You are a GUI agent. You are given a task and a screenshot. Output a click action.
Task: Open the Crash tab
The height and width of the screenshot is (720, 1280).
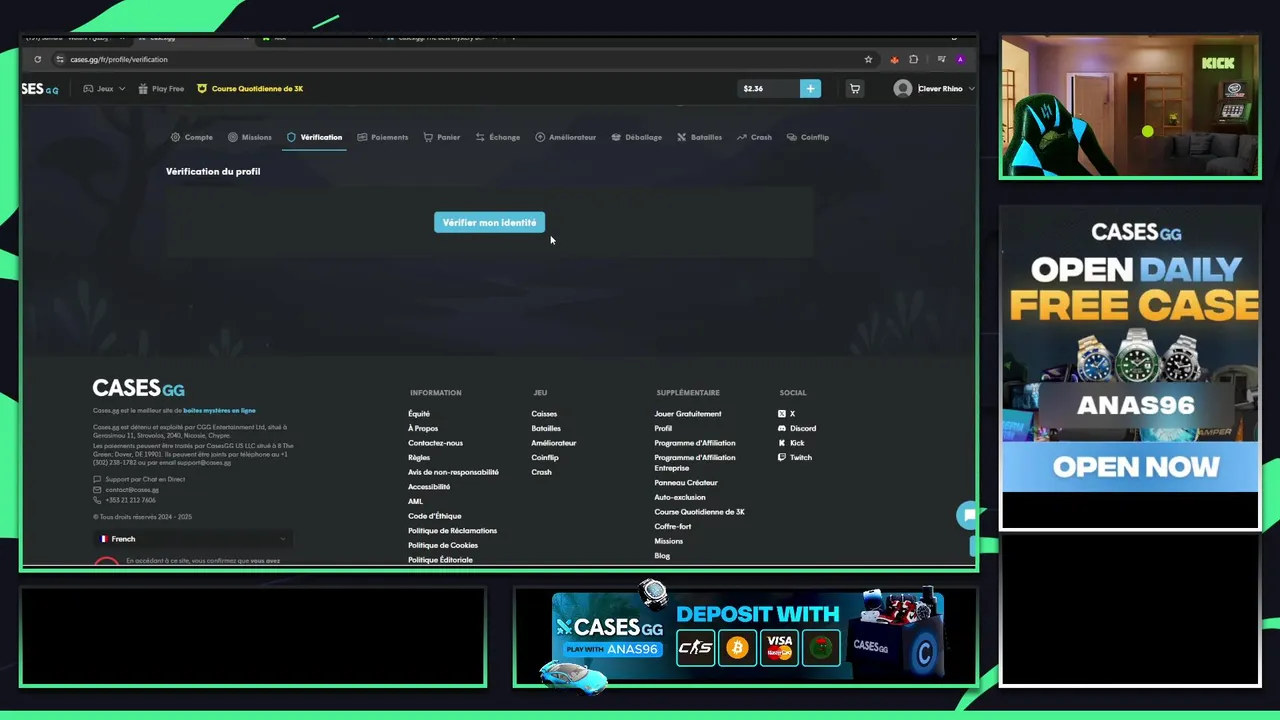click(754, 137)
